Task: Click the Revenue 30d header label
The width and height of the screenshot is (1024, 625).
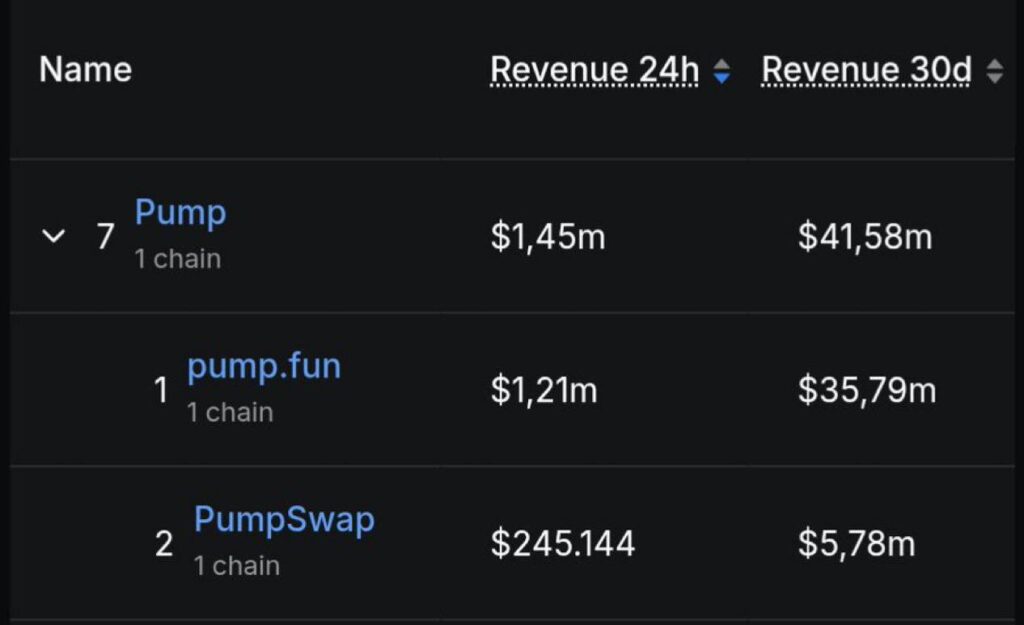Action: click(866, 71)
